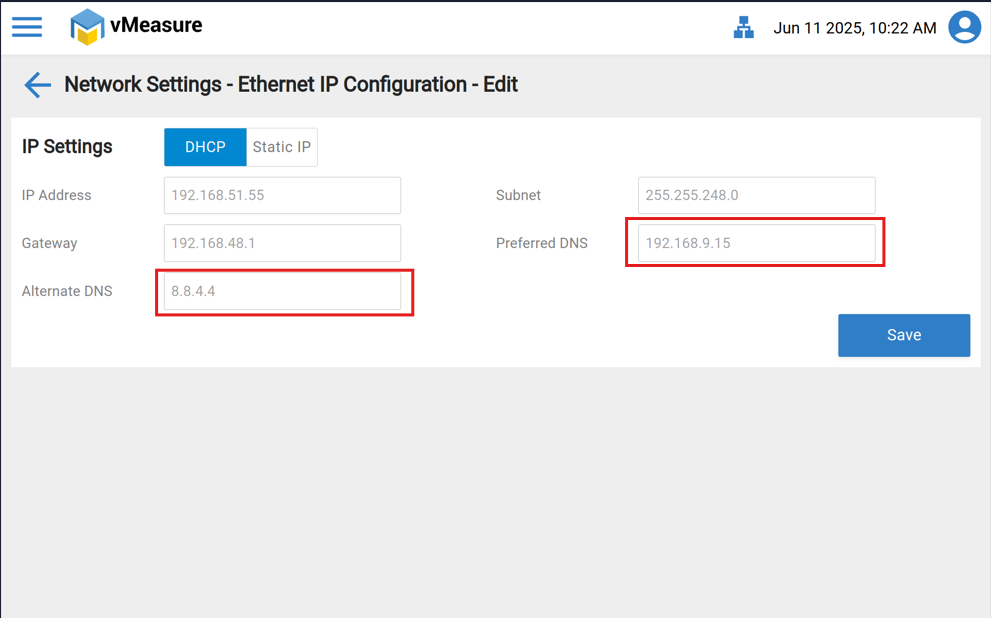Click the Preferred DNS input box

(x=756, y=243)
